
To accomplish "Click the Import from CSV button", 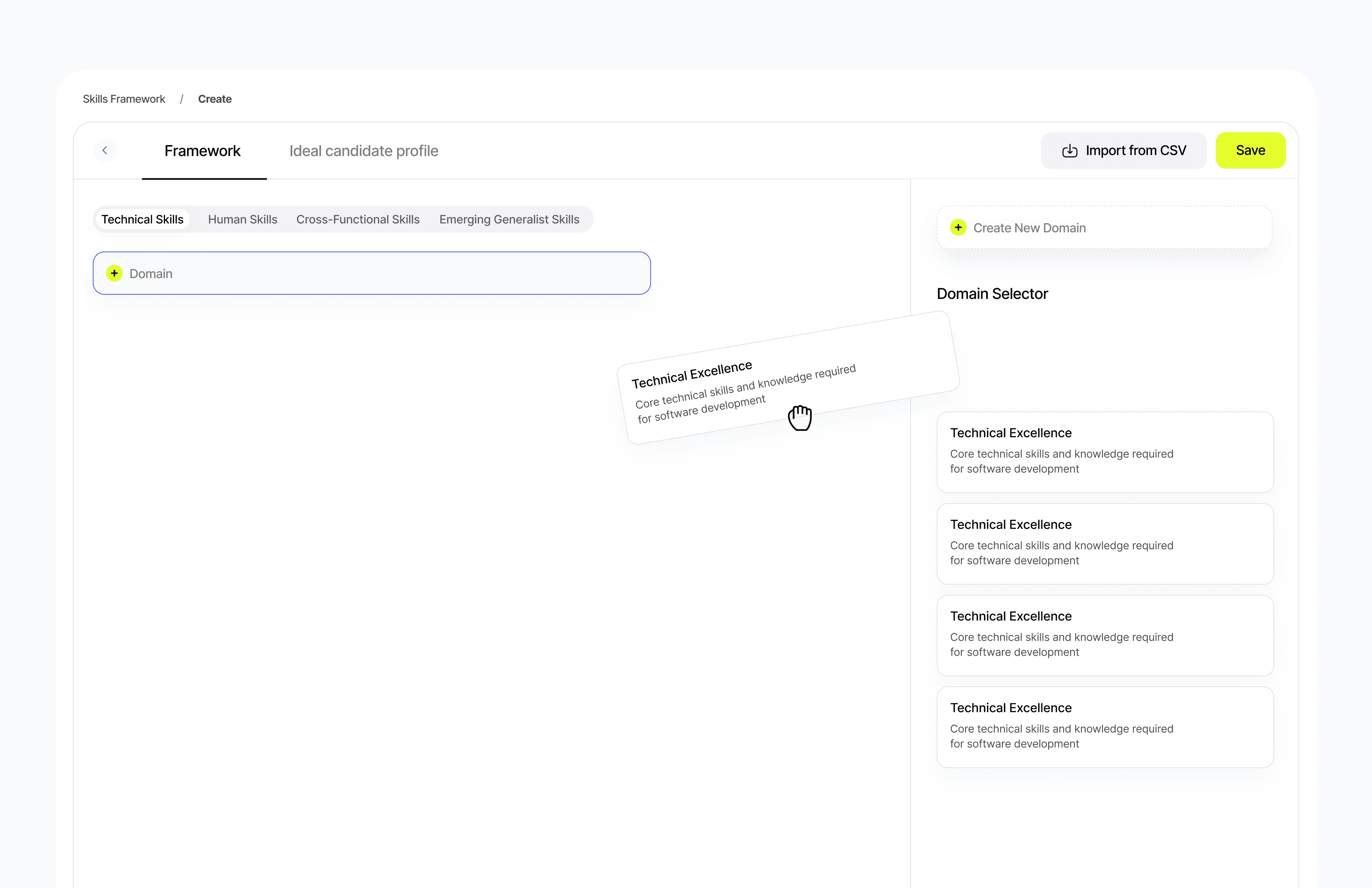I will click(1123, 150).
